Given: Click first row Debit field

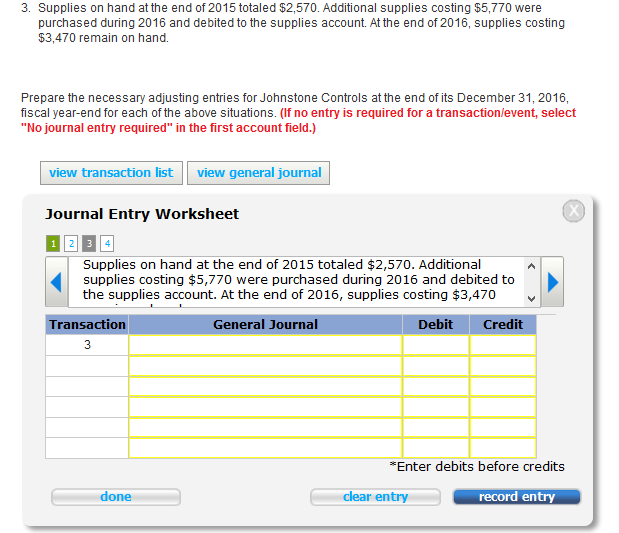Looking at the screenshot, I should click(x=436, y=345).
